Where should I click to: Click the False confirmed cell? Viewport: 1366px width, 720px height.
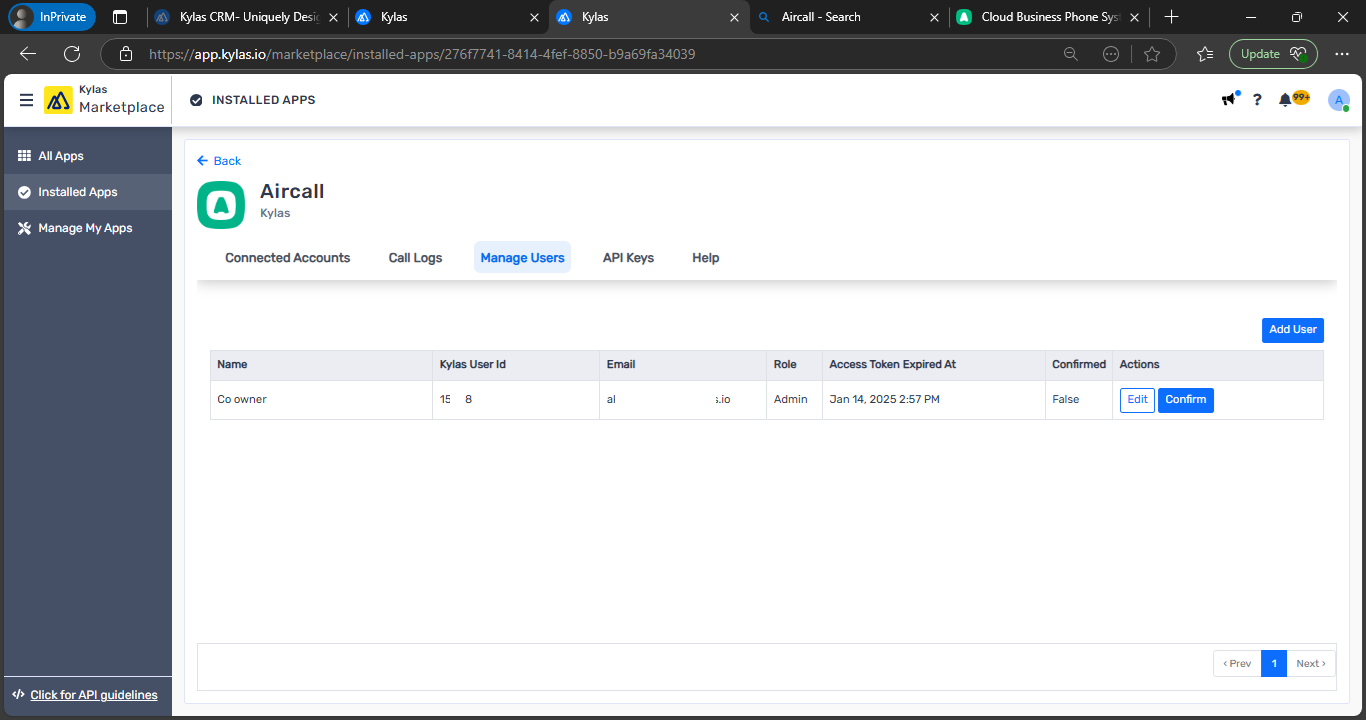pos(1079,400)
